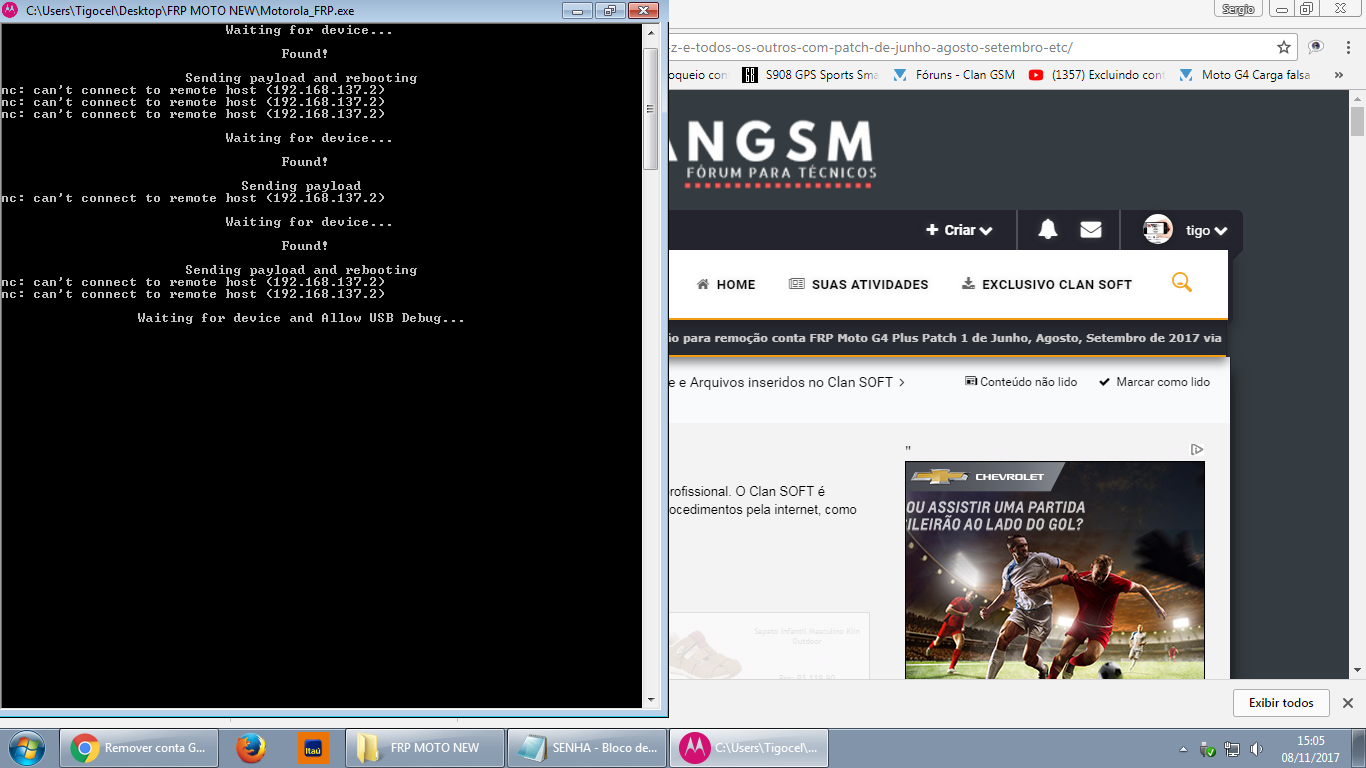
Task: Click the Exibir todos downloads button
Action: coord(1281,703)
